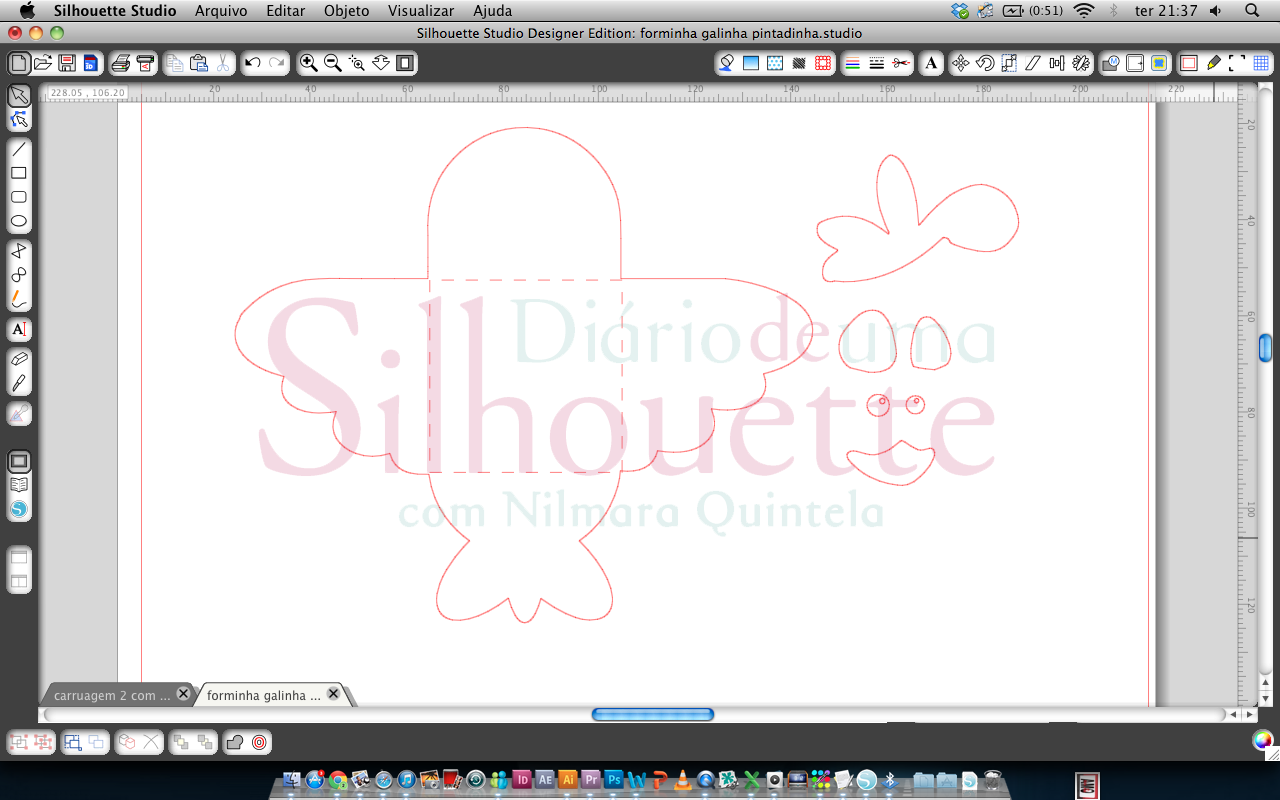
Task: Open the Fill Gradient window
Action: click(x=751, y=63)
